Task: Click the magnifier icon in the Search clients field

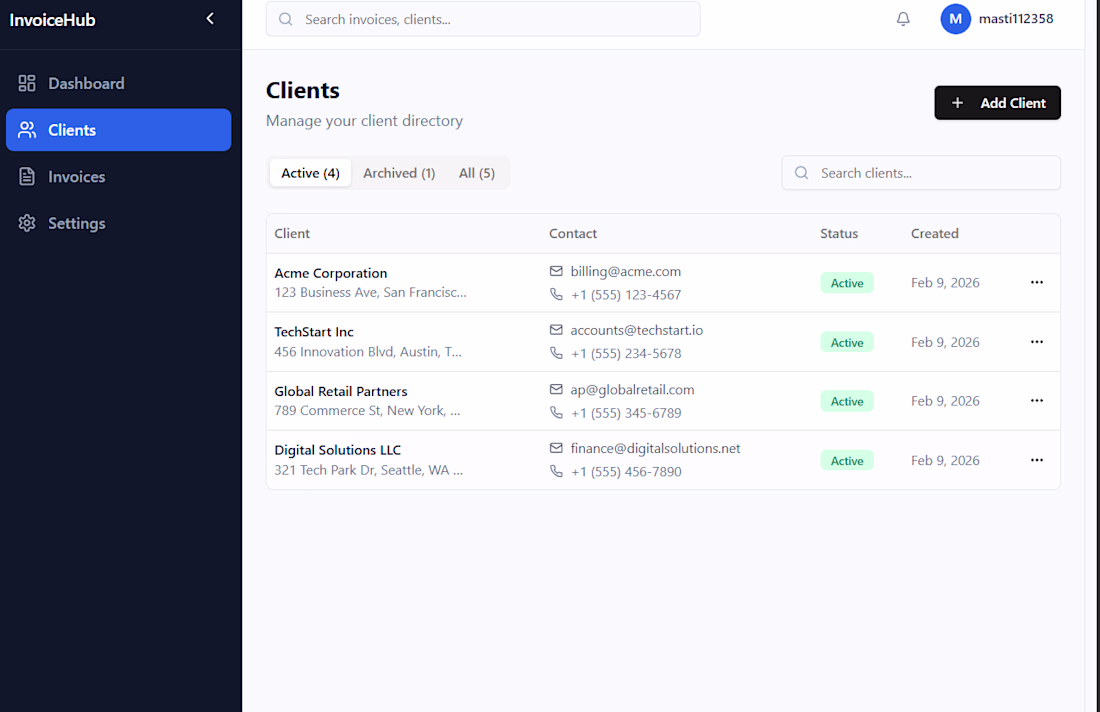Action: click(801, 173)
